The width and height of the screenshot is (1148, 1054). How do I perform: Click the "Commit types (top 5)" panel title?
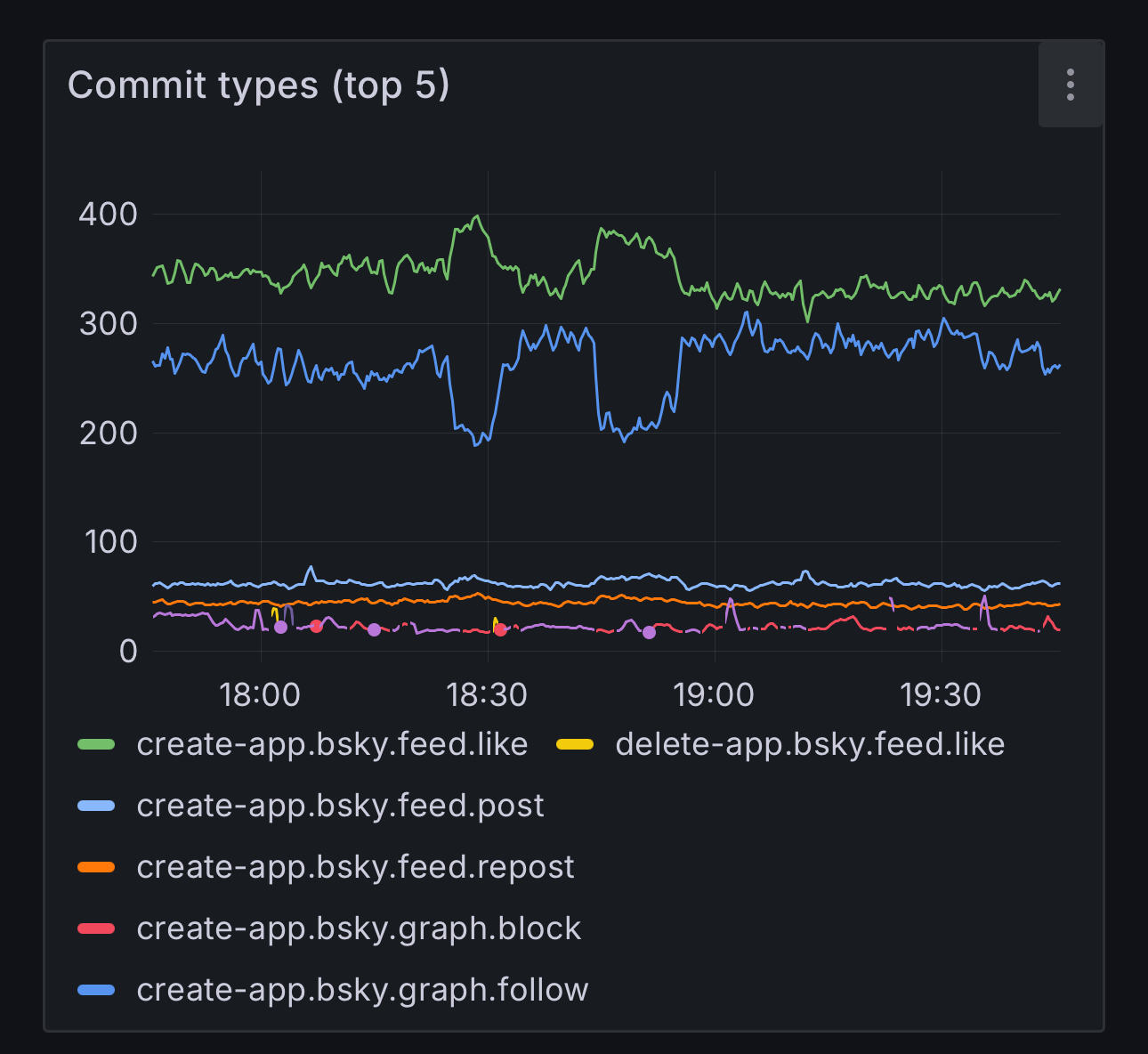[x=259, y=85]
